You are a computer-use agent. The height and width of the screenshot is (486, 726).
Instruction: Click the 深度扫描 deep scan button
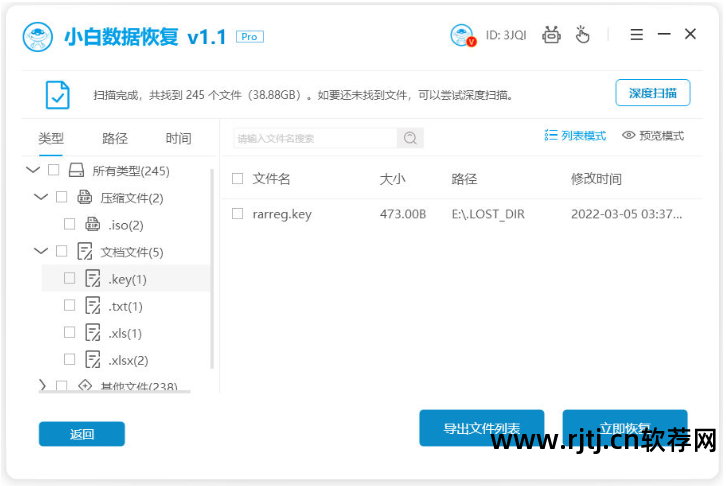pyautogui.click(x=653, y=93)
